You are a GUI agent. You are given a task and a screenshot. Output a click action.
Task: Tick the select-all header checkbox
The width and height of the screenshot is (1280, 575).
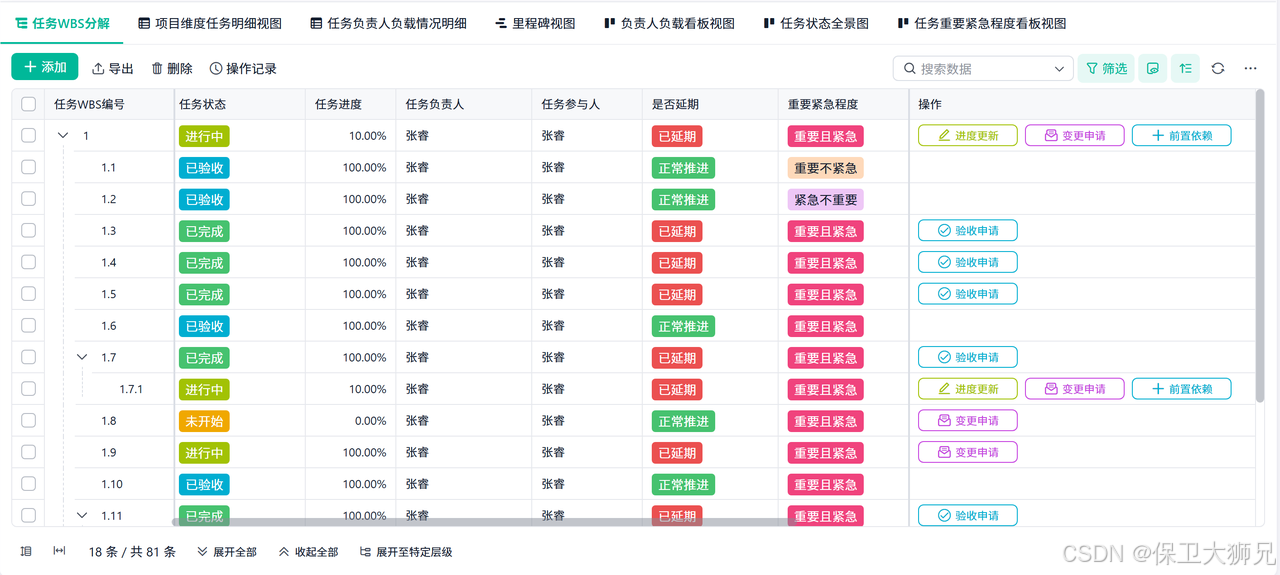tap(28, 104)
